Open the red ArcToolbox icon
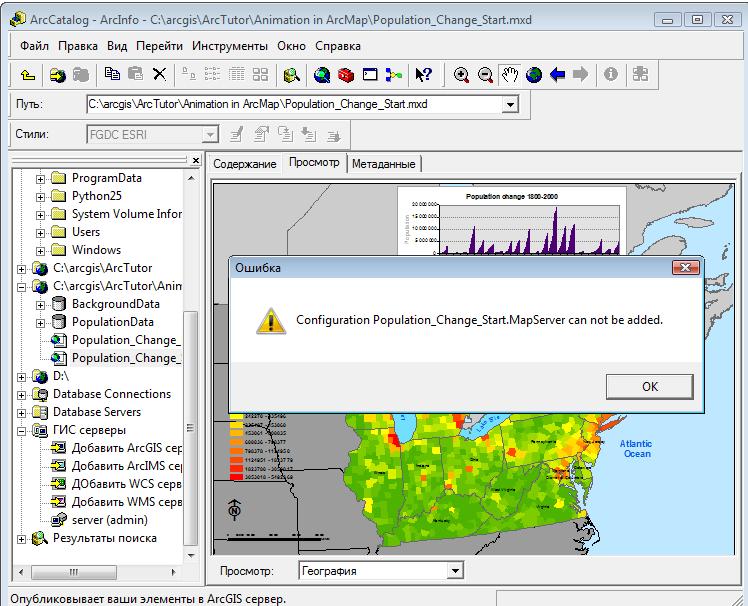748x606 pixels. pos(346,74)
